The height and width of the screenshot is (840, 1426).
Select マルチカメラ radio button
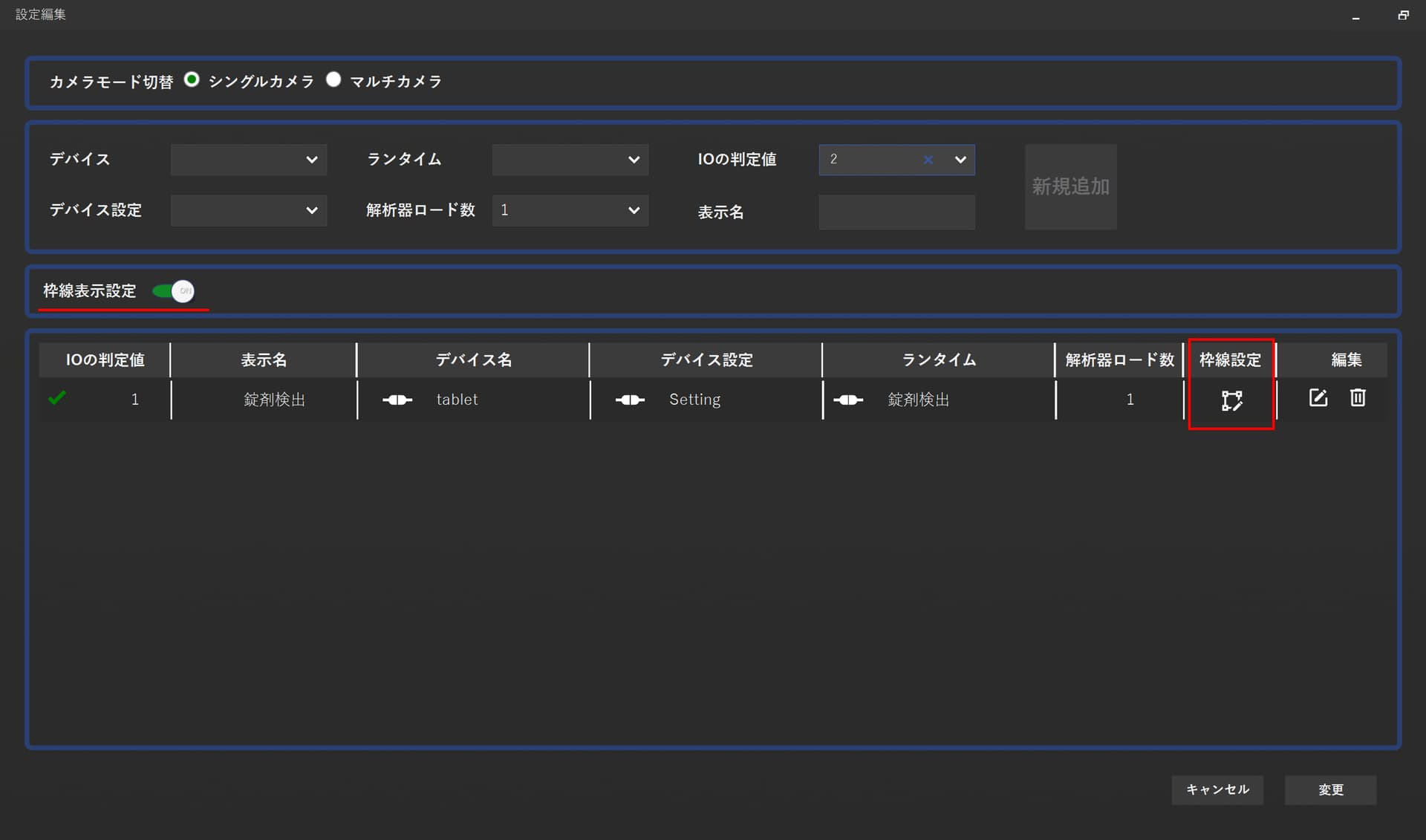pyautogui.click(x=333, y=79)
